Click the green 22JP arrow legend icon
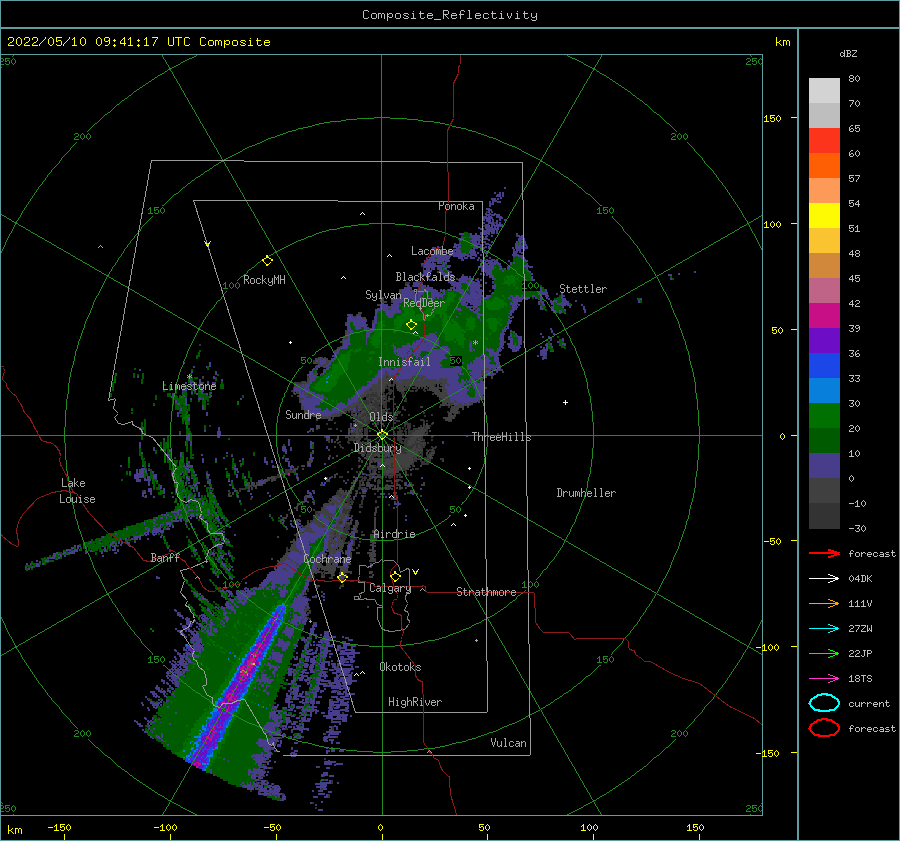Viewport: 900px width, 841px height. click(824, 653)
